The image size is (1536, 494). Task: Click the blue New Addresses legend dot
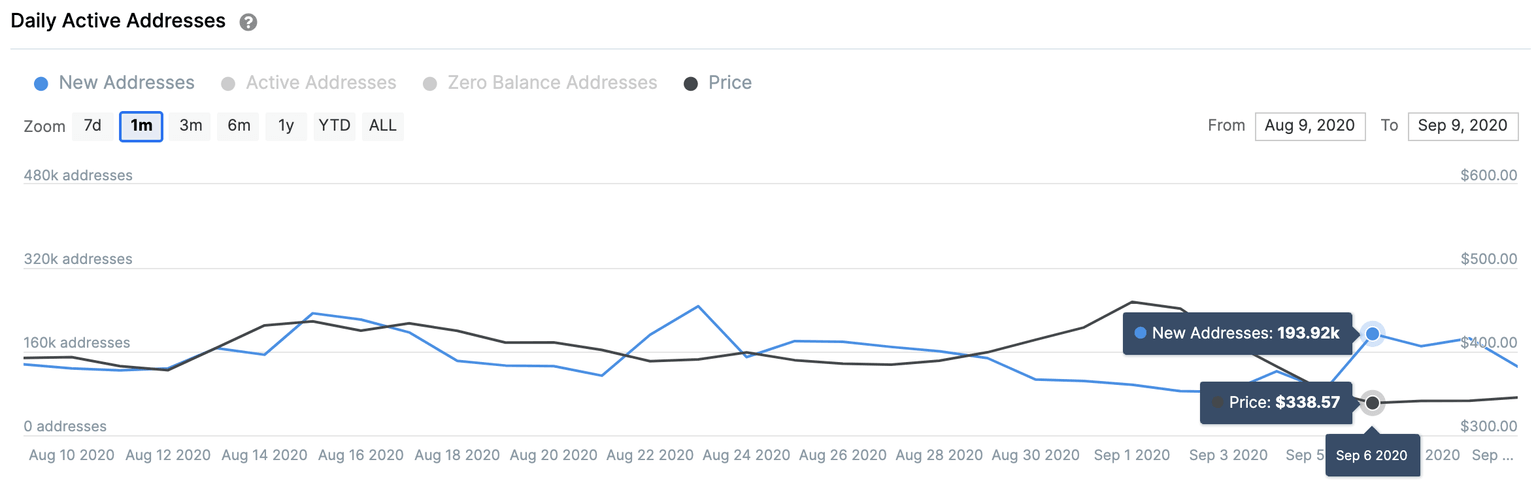tap(41, 84)
